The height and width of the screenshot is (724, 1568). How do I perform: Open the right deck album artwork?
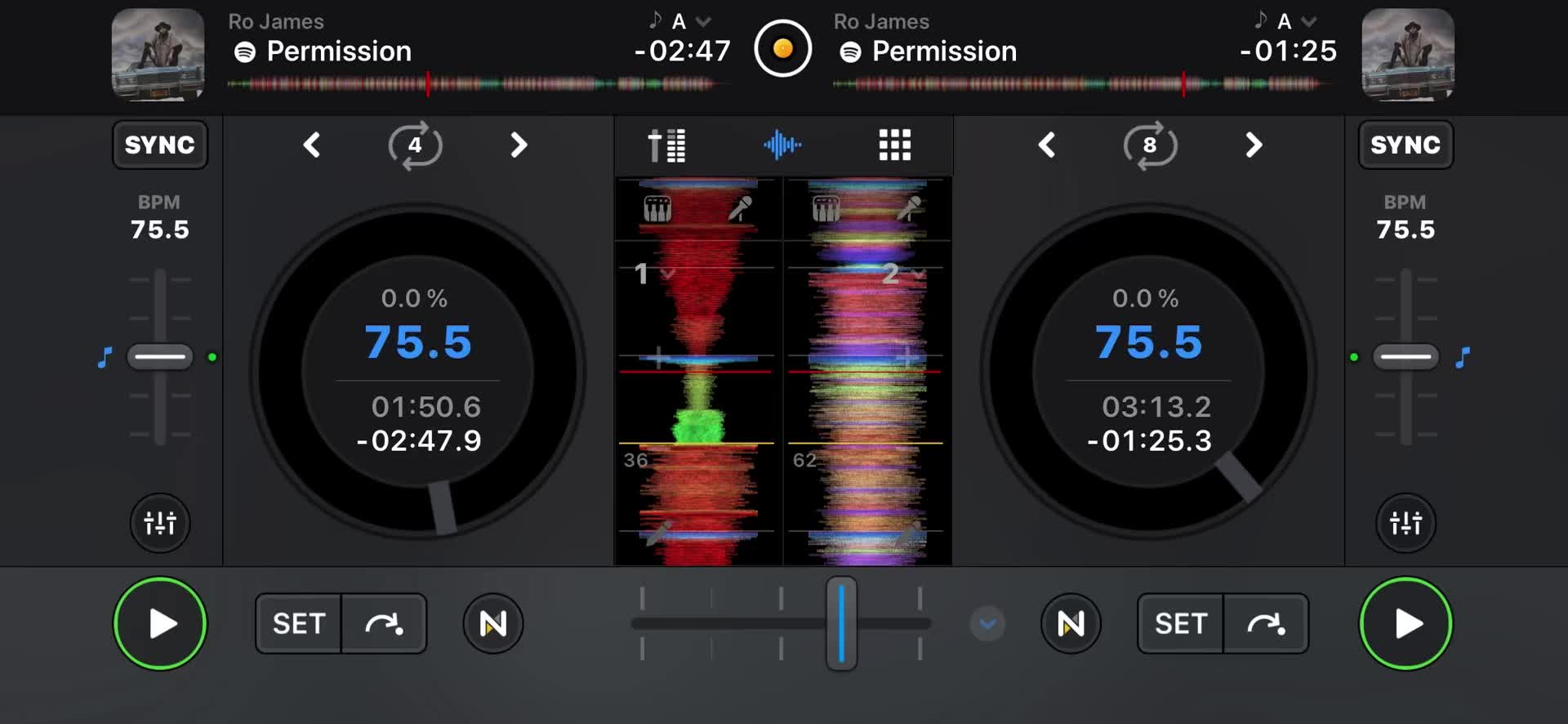1408,55
